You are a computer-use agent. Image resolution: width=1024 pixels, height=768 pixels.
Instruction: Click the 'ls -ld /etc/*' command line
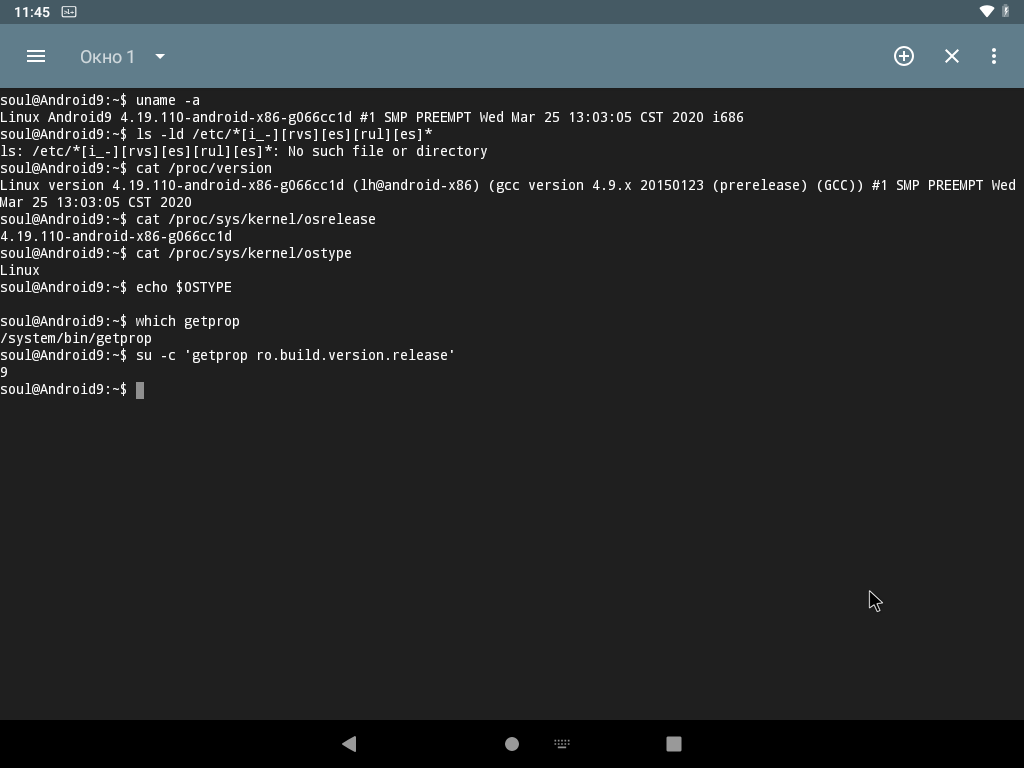point(216,135)
